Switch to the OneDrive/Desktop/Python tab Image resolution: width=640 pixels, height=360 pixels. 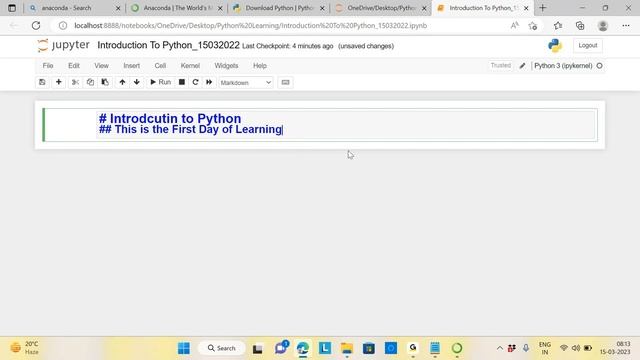click(380, 8)
